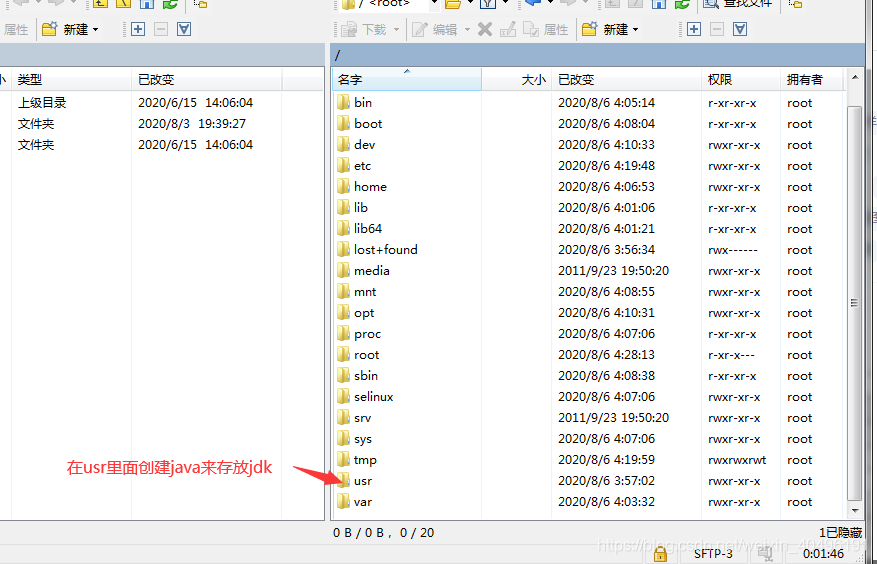Click the remote file list scrollbar up arrow
The image size is (877, 564).
[854, 77]
